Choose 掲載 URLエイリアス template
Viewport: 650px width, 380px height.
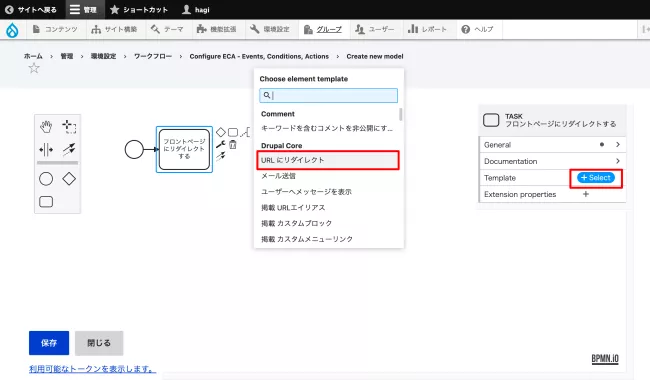[328, 207]
